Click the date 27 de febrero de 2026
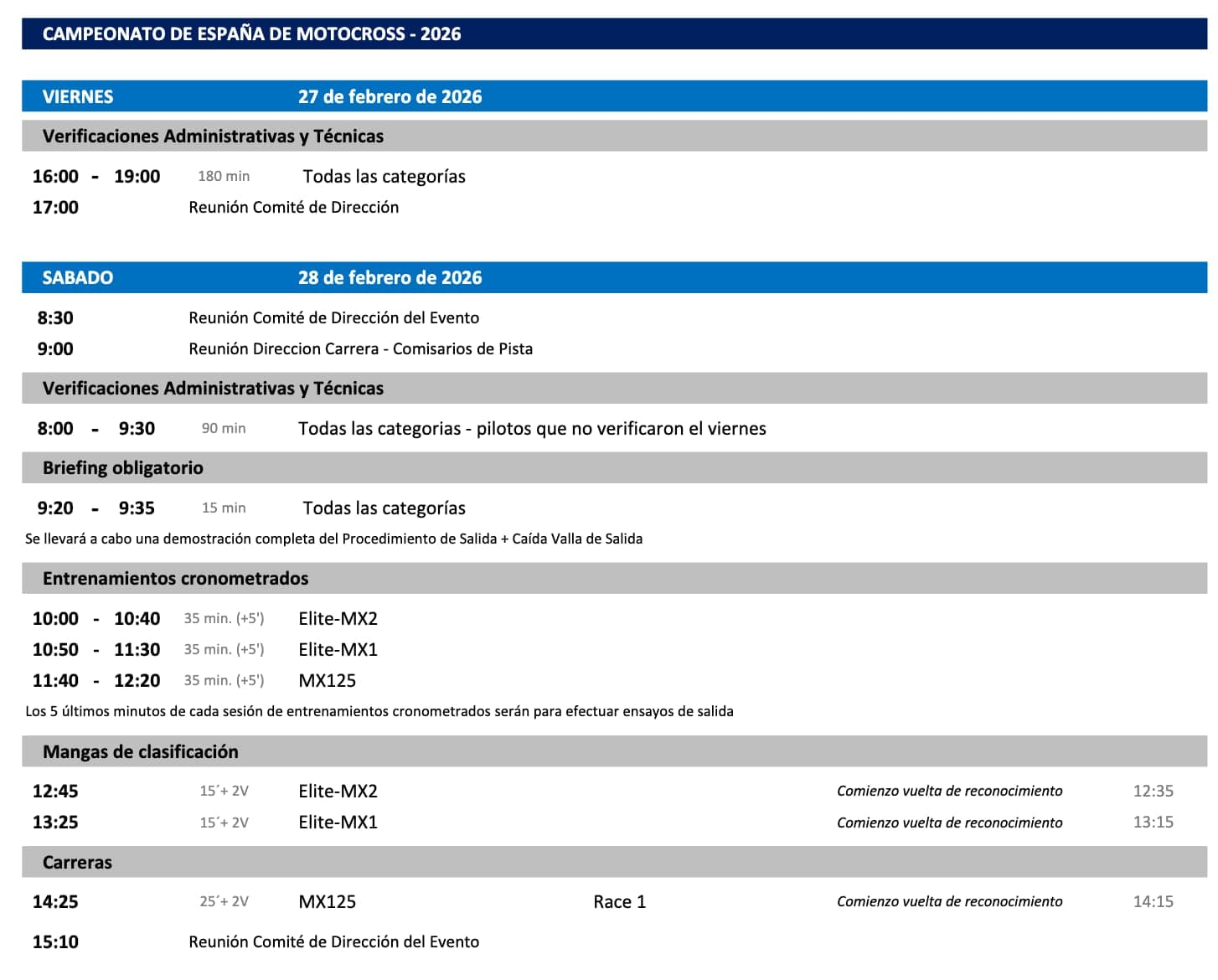Screen dimensions: 1218x980 (390, 97)
